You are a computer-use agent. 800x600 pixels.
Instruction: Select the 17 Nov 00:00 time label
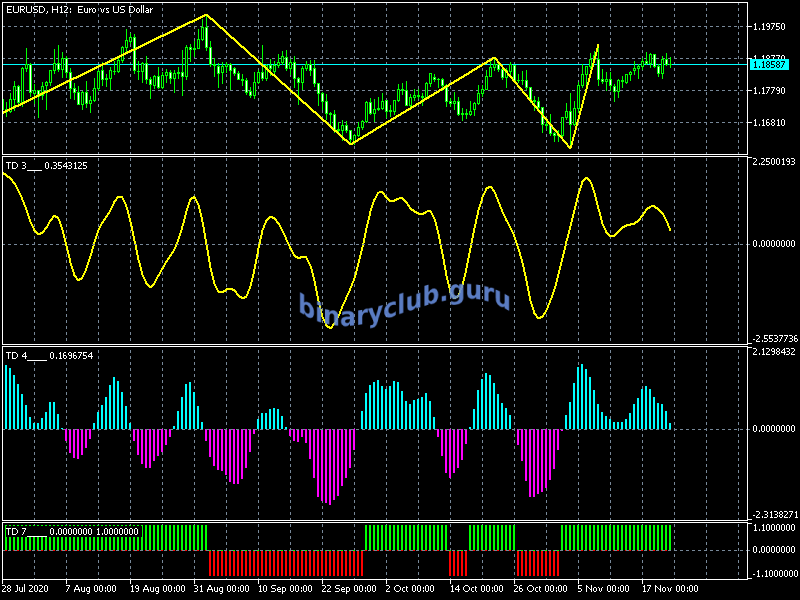point(670,589)
